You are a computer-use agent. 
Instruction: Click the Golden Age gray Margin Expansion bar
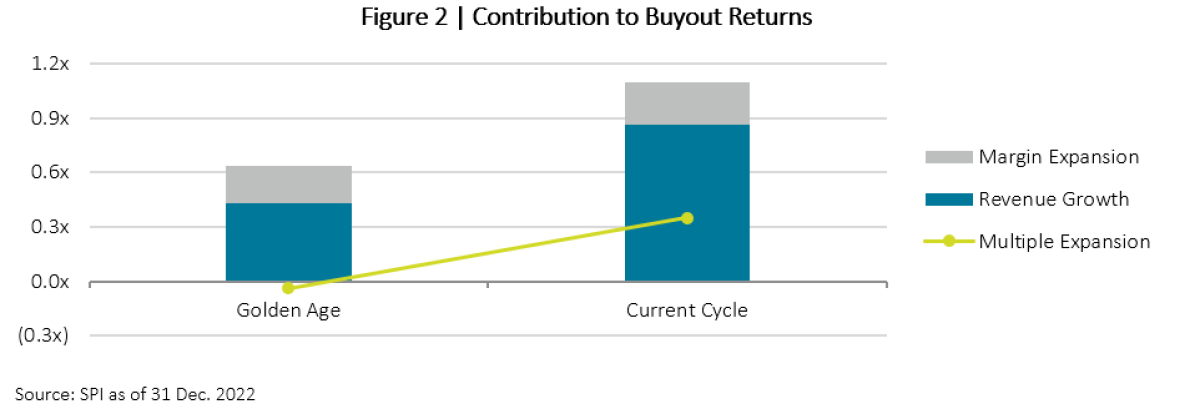click(x=288, y=184)
